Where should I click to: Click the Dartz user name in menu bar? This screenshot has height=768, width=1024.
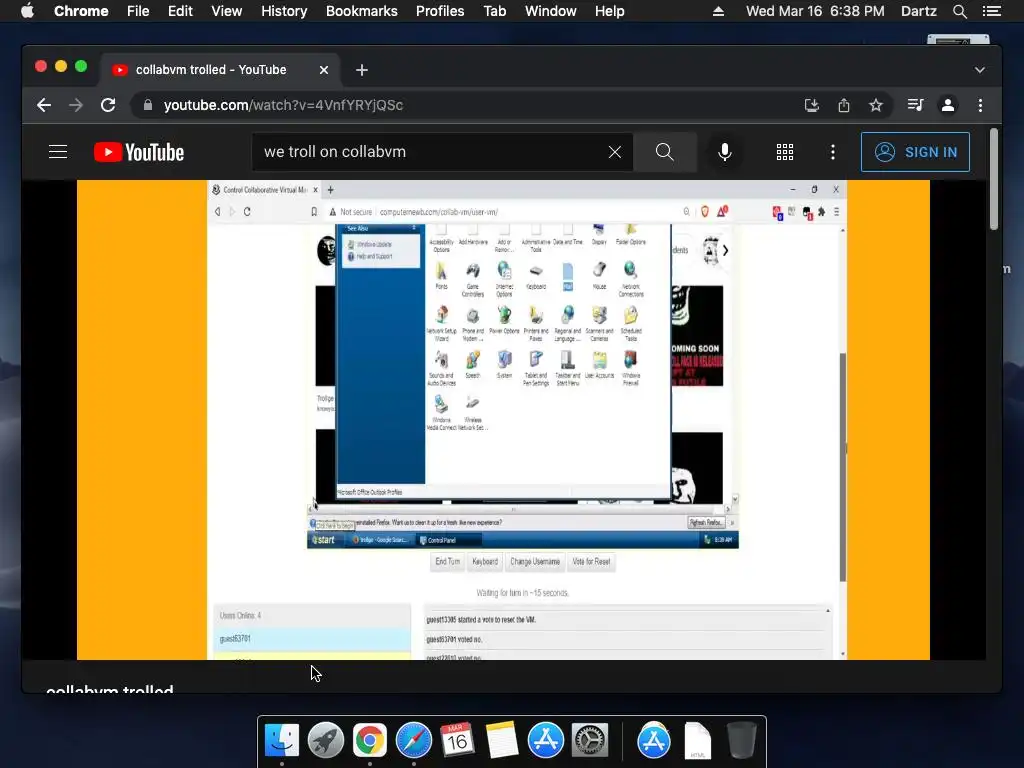pos(918,11)
